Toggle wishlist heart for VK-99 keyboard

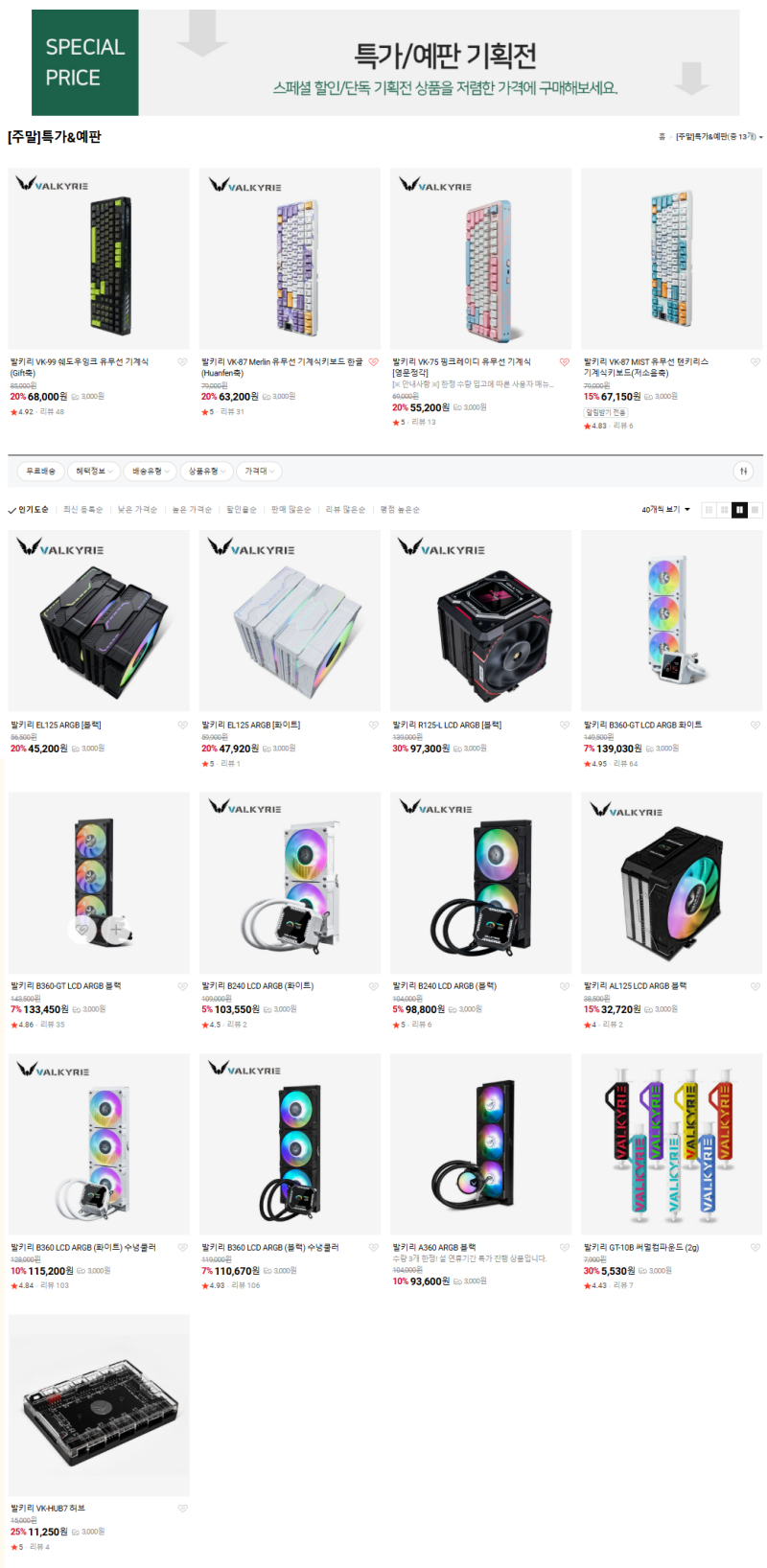(x=182, y=362)
